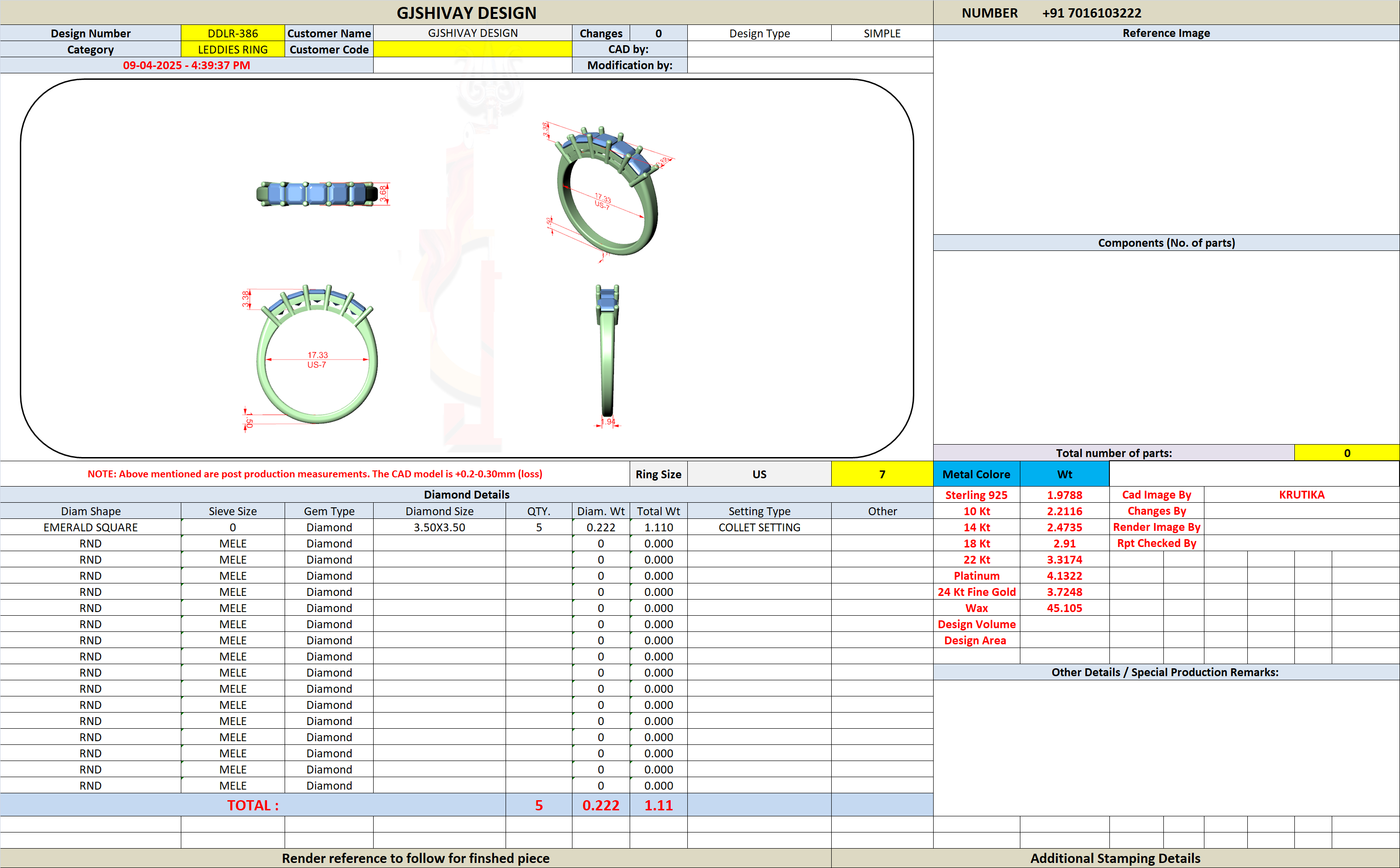Click the 3.50X3.50 diamond size cell
The width and height of the screenshot is (1400, 868).
point(439,527)
